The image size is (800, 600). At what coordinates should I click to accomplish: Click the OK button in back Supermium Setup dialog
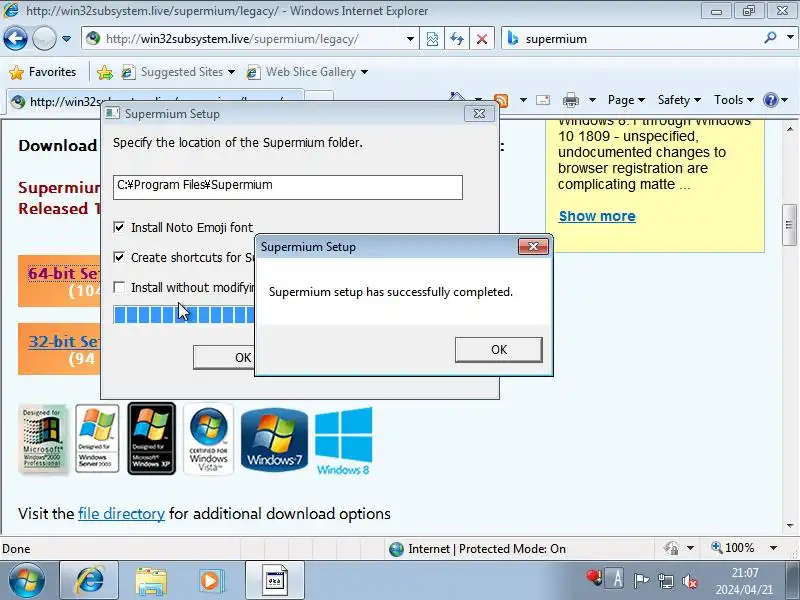pyautogui.click(x=223, y=357)
